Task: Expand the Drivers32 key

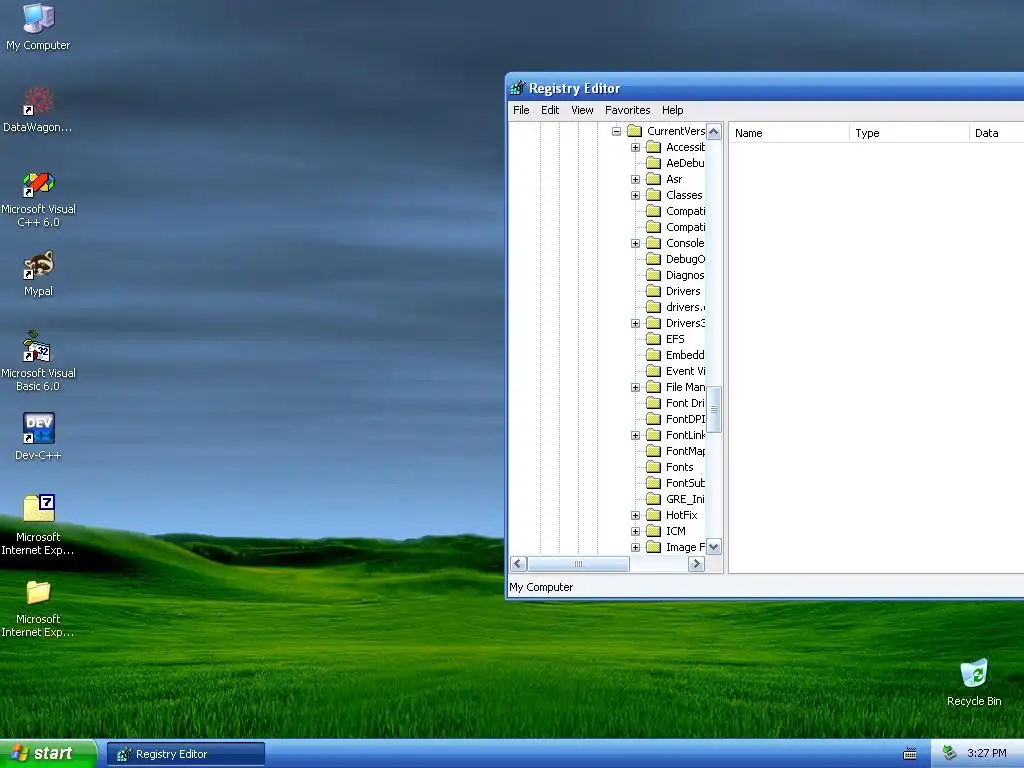Action: 635,323
